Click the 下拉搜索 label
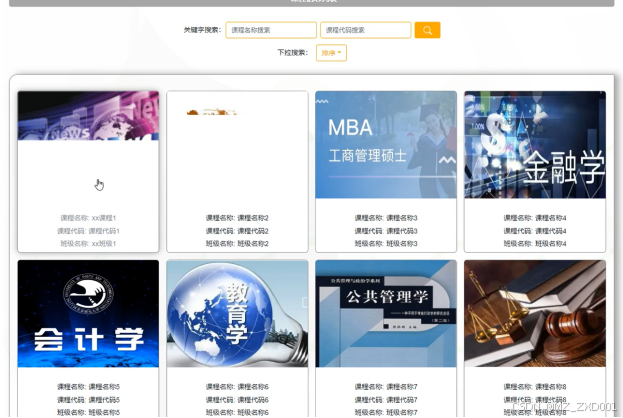Viewport: 623px width, 418px height. (292, 52)
